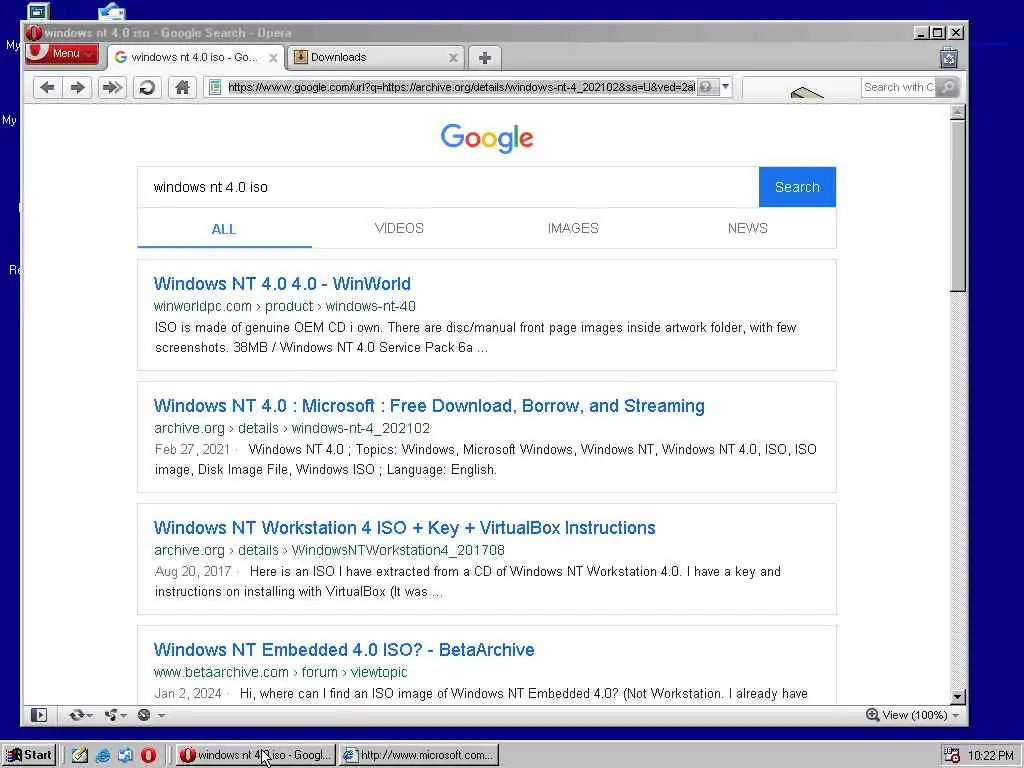Open the Windows NT 4.0 4.0 - WinWorld result
This screenshot has height=768, width=1024.
[x=282, y=284]
